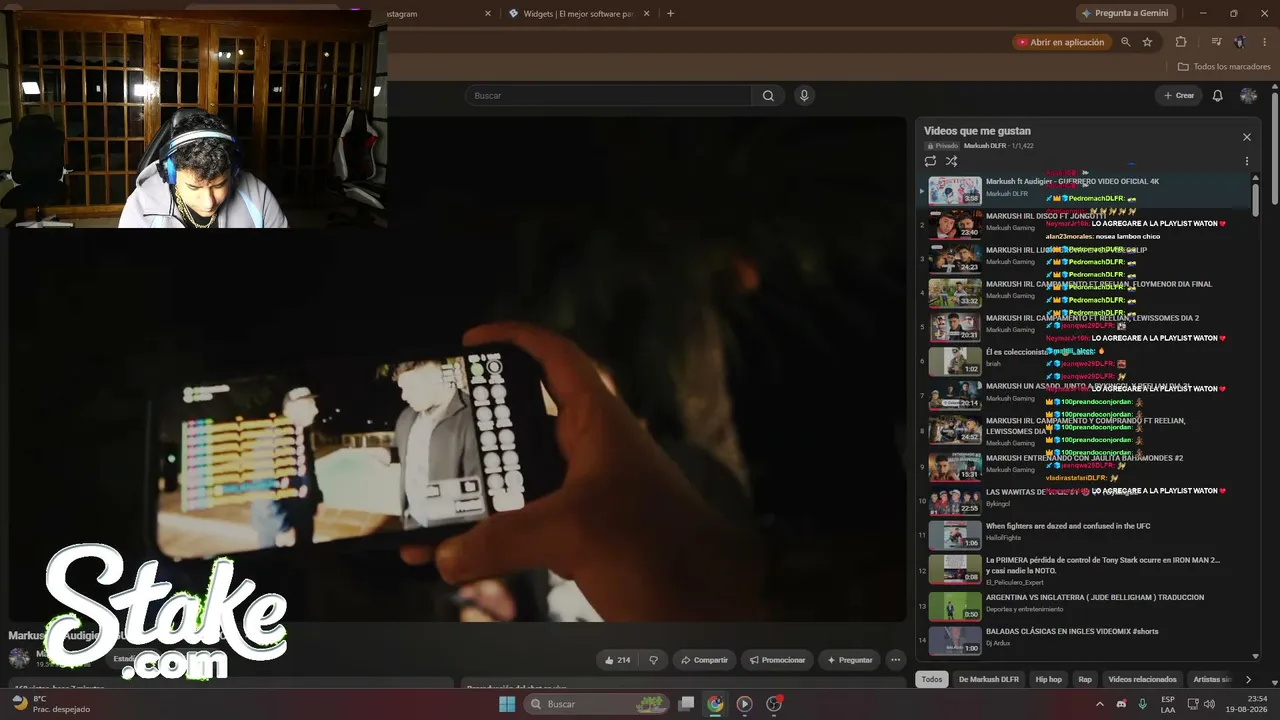Dislike the current video
Image resolution: width=1280 pixels, height=720 pixels.
pyautogui.click(x=654, y=660)
